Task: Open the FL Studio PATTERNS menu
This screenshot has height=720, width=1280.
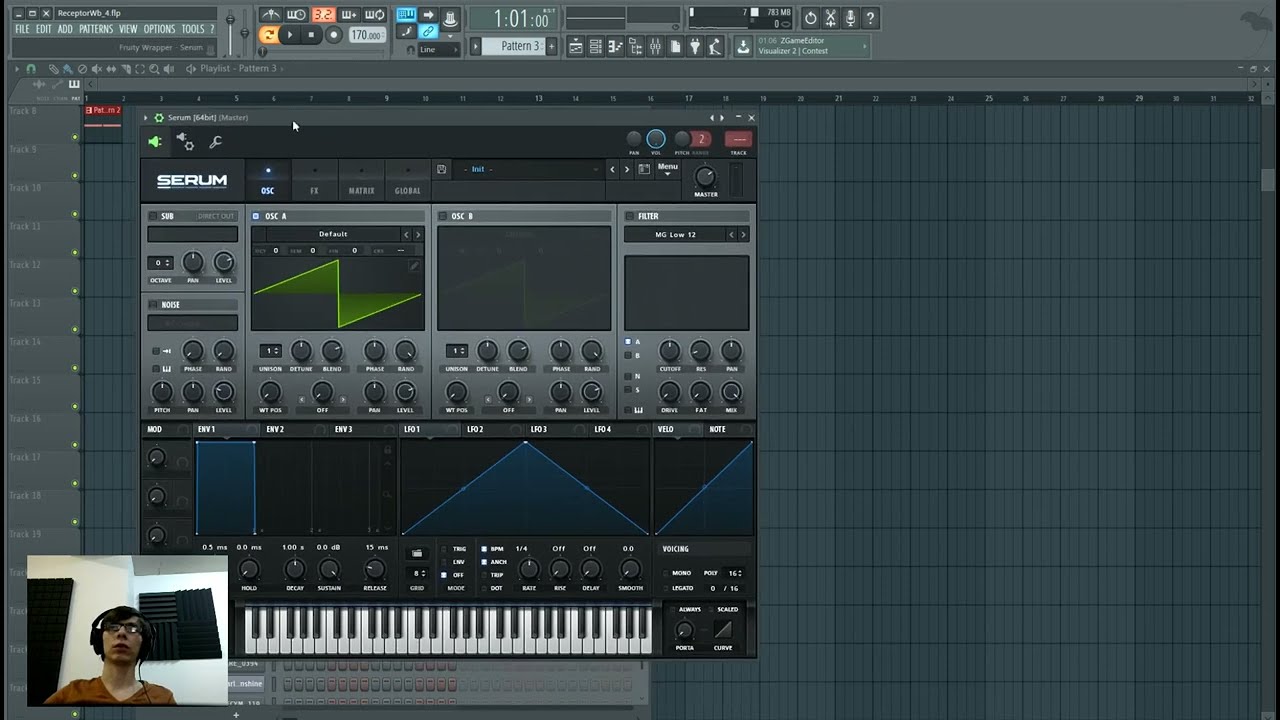Action: 96,30
